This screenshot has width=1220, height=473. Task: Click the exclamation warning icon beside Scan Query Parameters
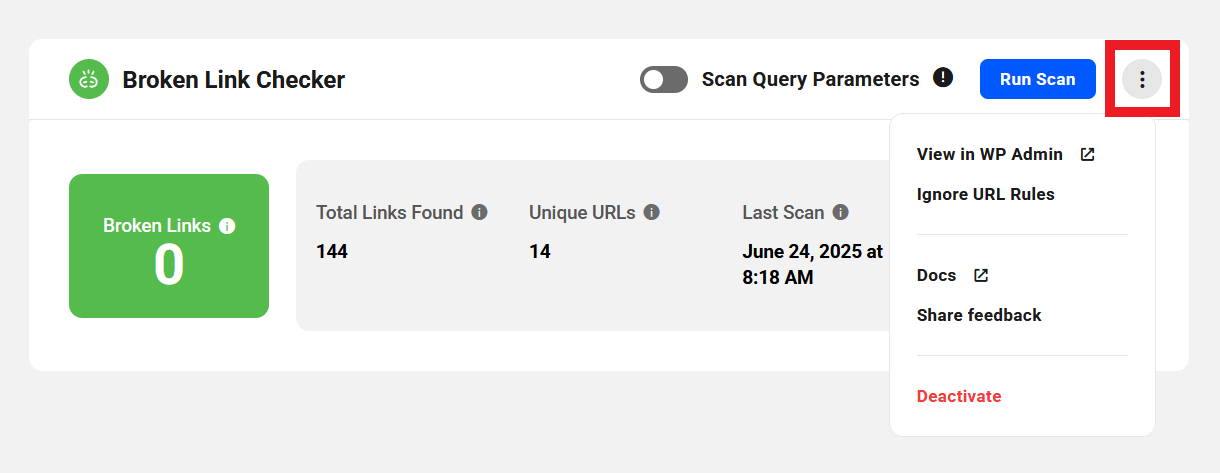click(x=943, y=77)
